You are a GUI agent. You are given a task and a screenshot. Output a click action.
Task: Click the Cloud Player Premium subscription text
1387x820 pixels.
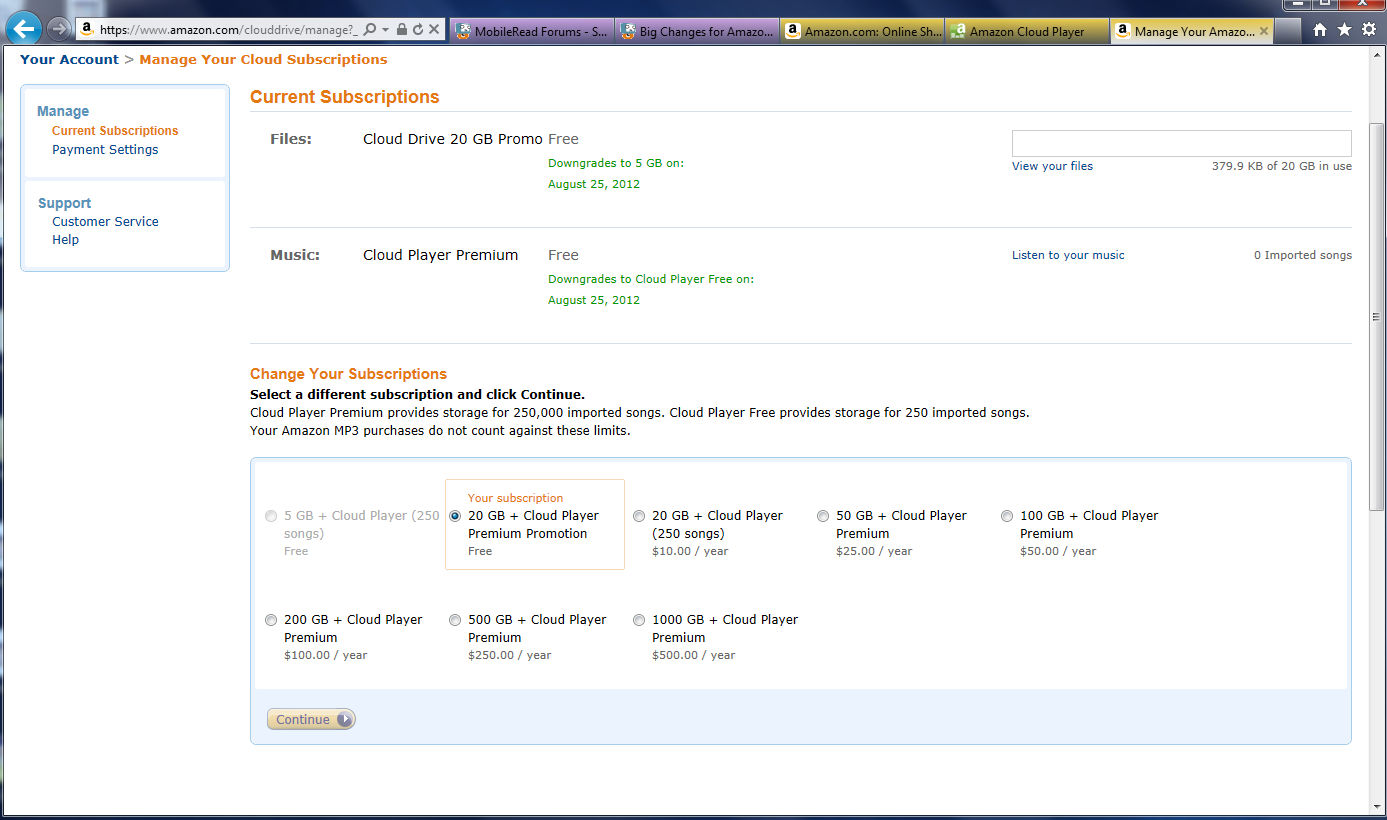440,255
